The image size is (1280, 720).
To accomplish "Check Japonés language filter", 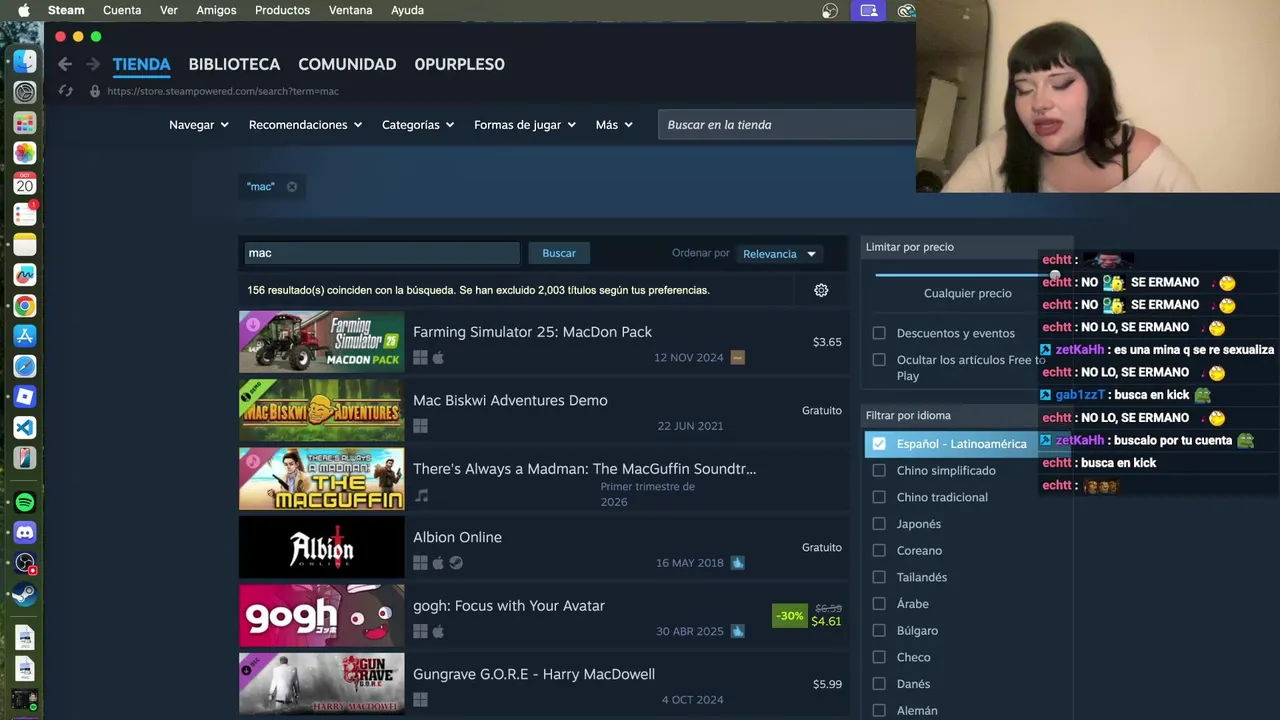I will [879, 524].
